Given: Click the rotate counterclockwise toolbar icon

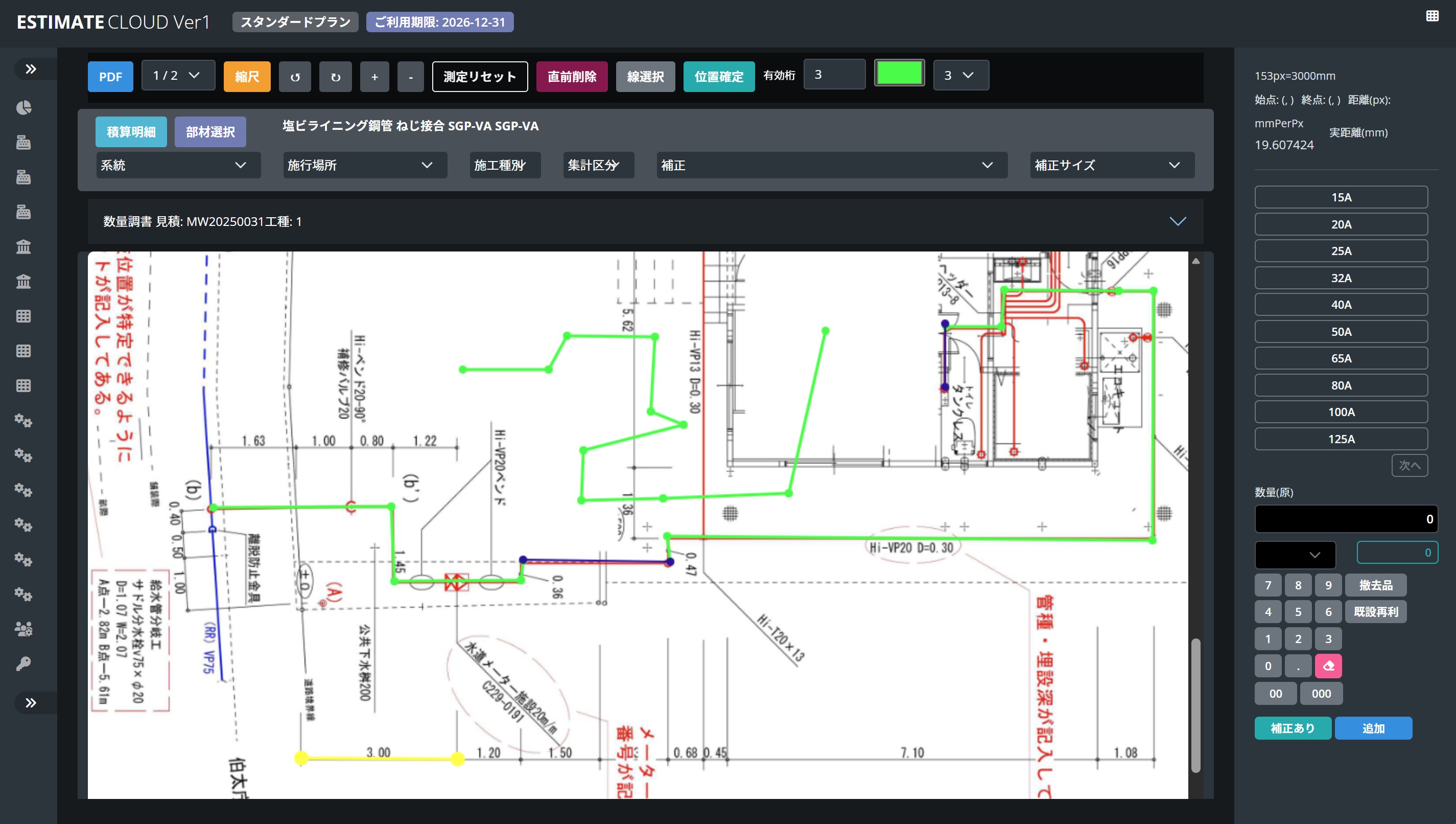Looking at the screenshot, I should pos(295,76).
